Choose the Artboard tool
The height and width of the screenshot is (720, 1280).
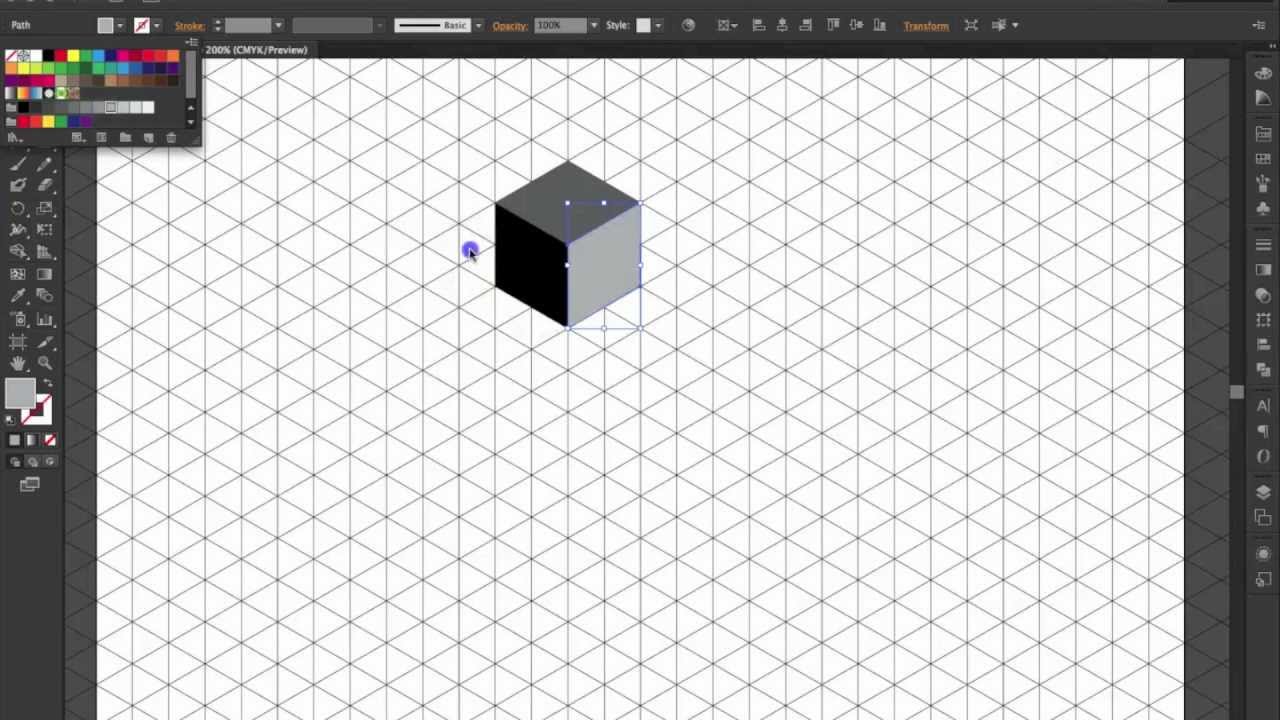18,342
